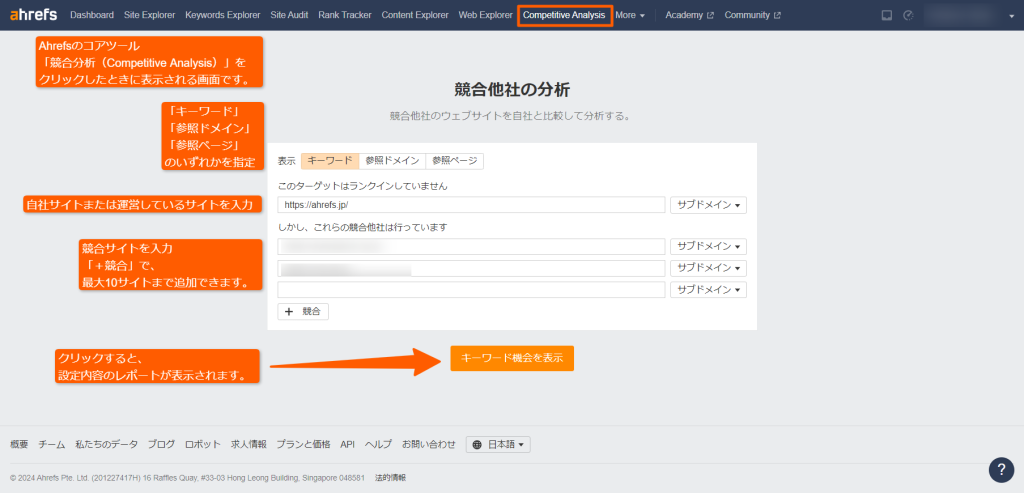Expand the More menu
This screenshot has width=1024, height=493.
pyautogui.click(x=630, y=15)
